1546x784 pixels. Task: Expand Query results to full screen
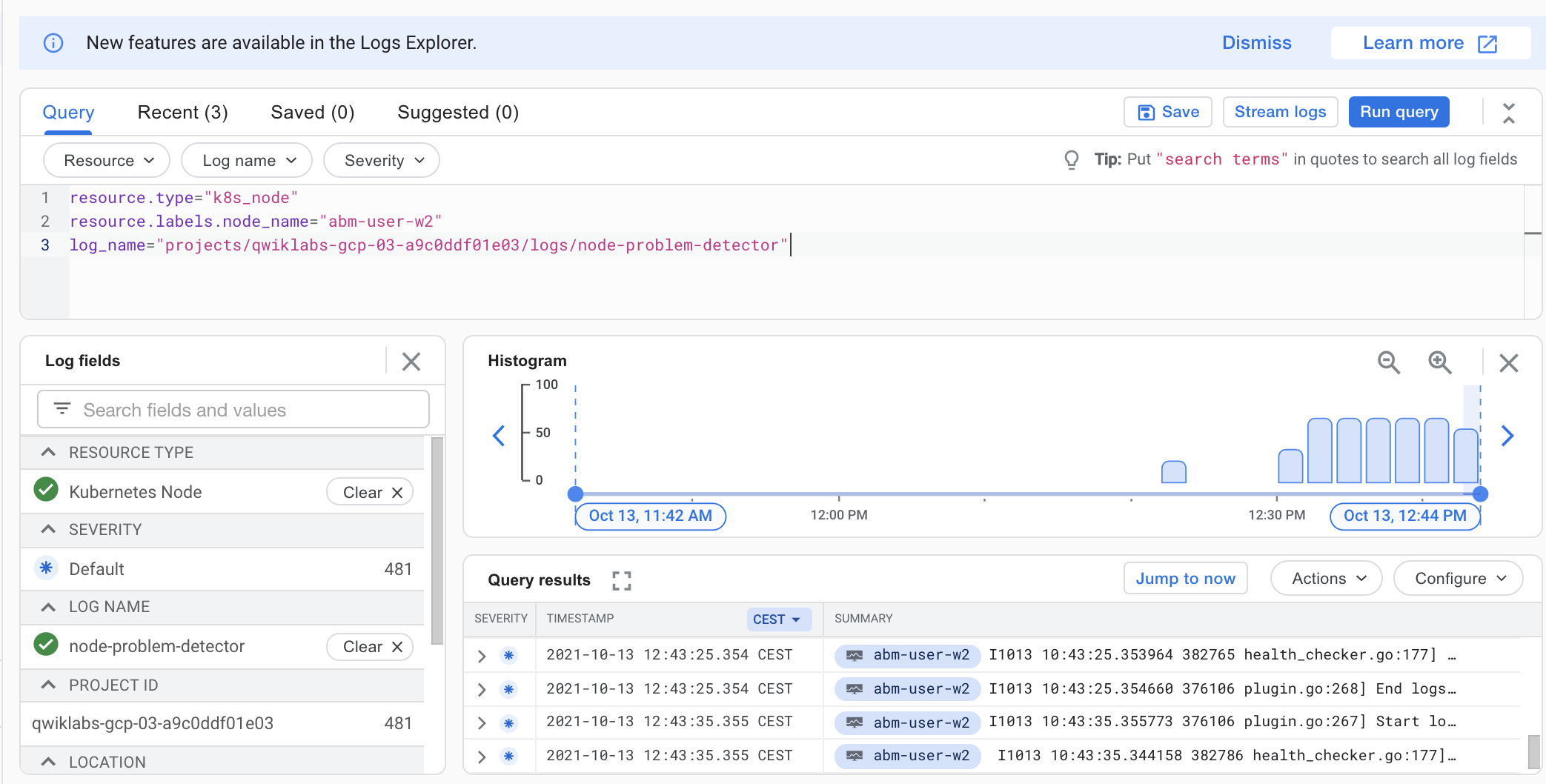(x=622, y=580)
